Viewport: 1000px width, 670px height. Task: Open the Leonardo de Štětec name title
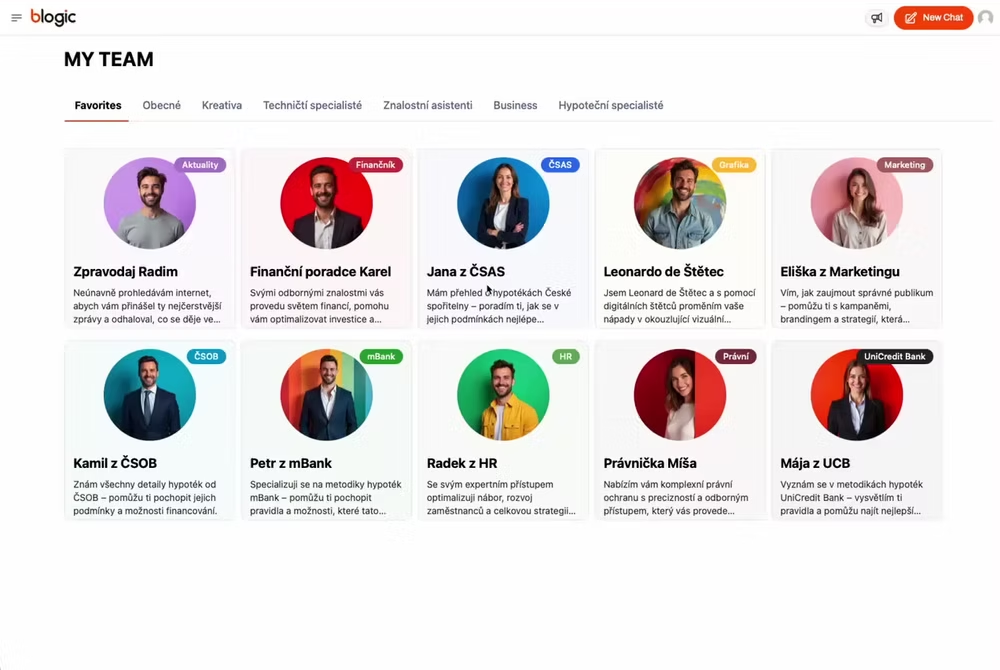[x=664, y=272]
